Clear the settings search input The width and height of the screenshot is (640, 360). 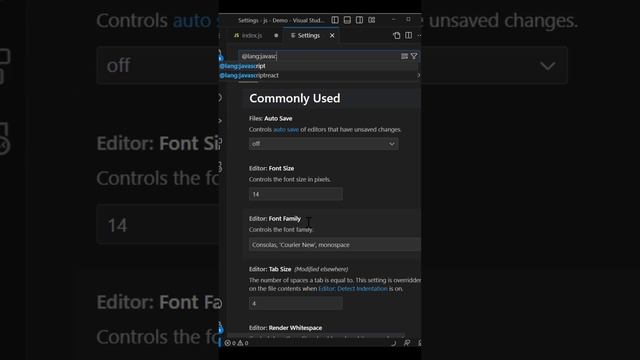[404, 56]
